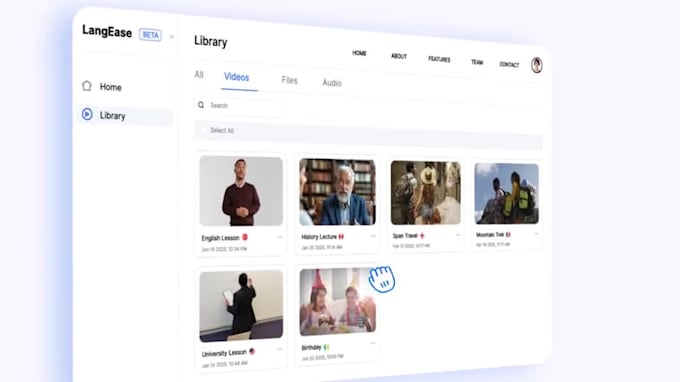Screen dimensions: 680x382
Task: Open the English Lesson video thumbnail
Action: click(241, 191)
